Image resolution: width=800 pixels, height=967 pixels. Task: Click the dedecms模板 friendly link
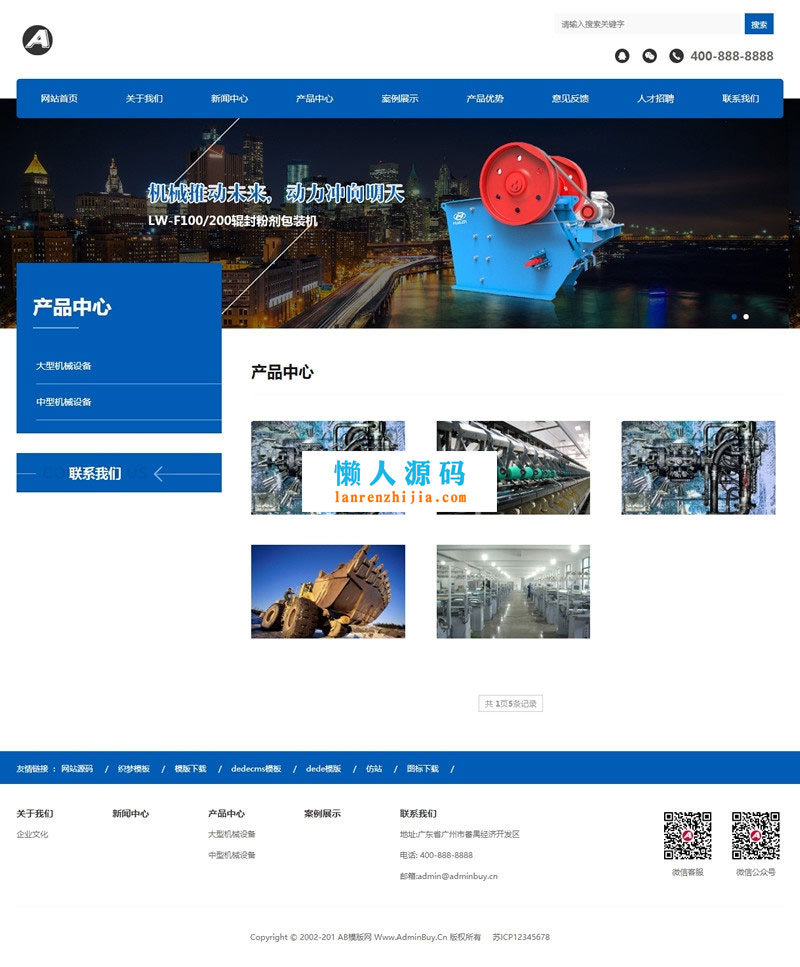(x=257, y=769)
